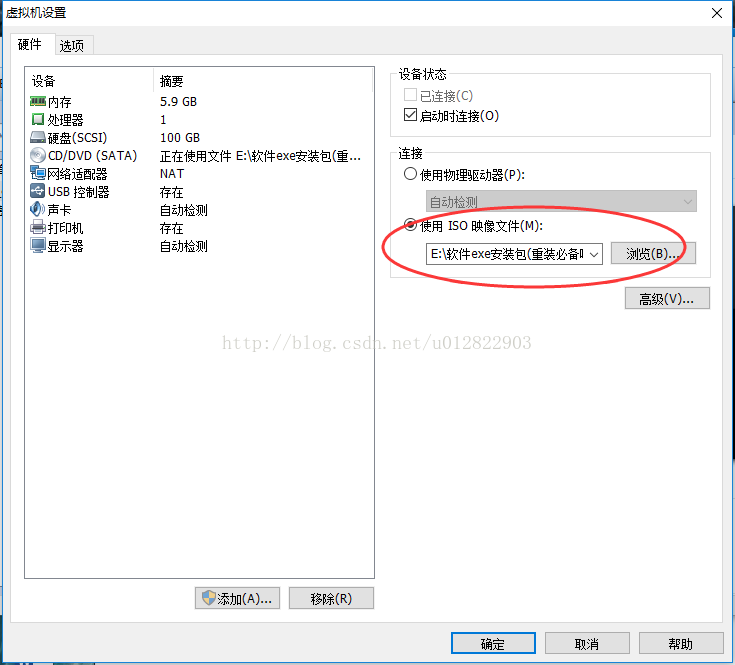The image size is (735, 665).
Task: Select the USB controller icon
Action: [x=38, y=191]
